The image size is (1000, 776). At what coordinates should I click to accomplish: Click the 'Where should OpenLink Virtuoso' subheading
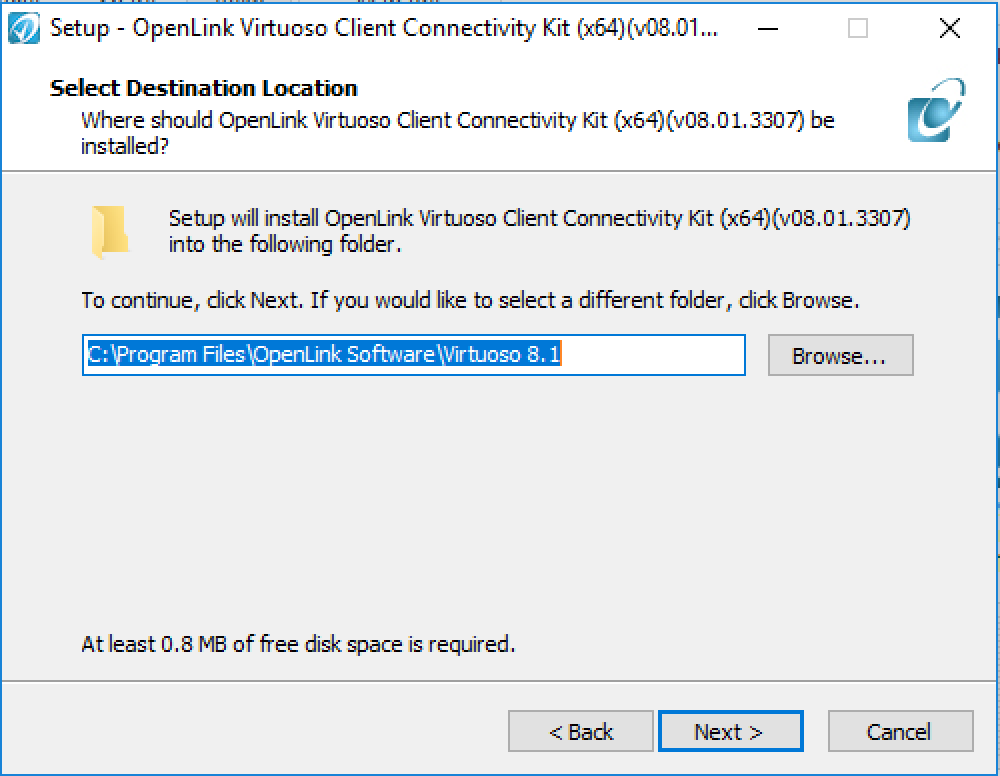click(457, 133)
